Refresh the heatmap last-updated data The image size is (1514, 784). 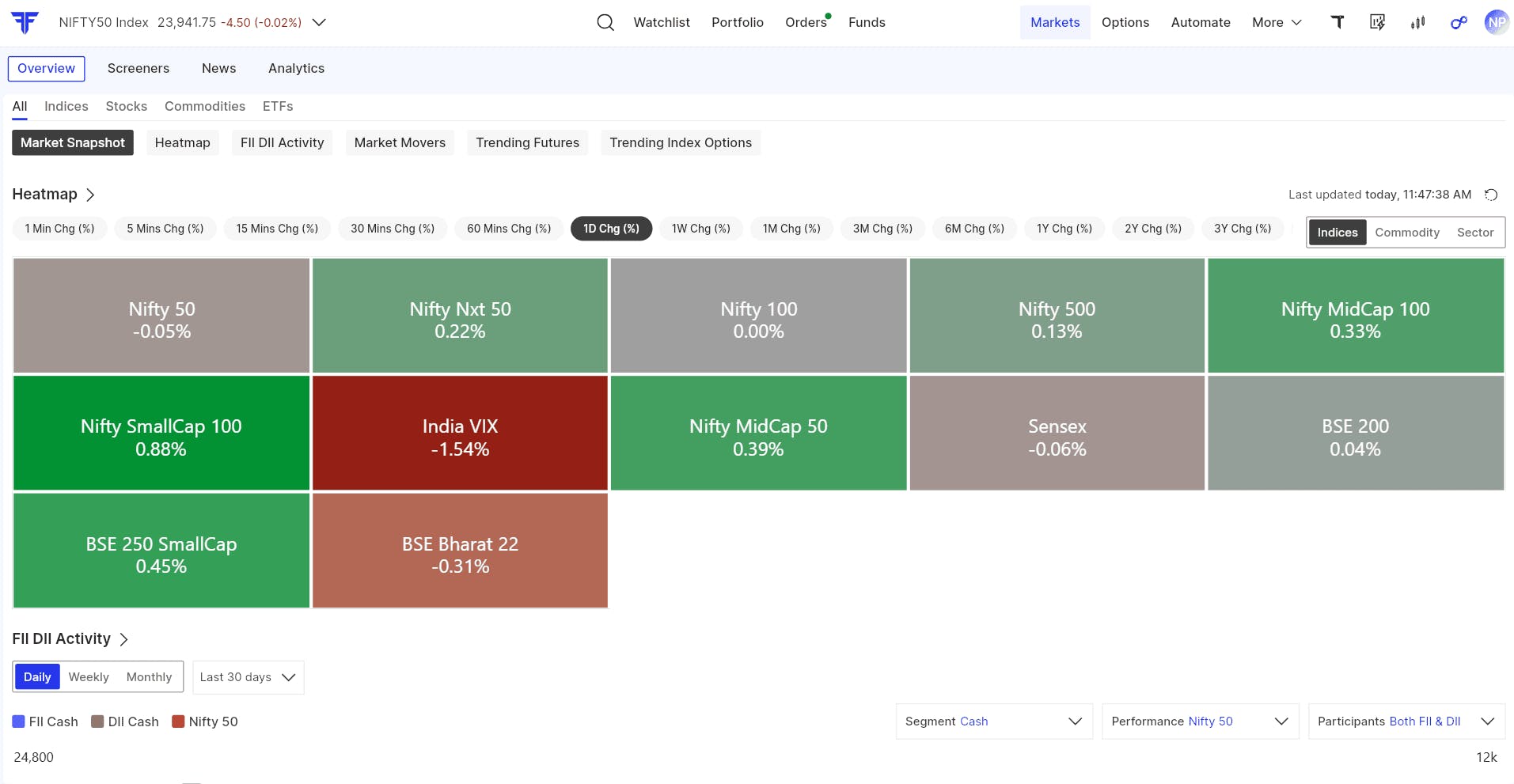coord(1491,195)
